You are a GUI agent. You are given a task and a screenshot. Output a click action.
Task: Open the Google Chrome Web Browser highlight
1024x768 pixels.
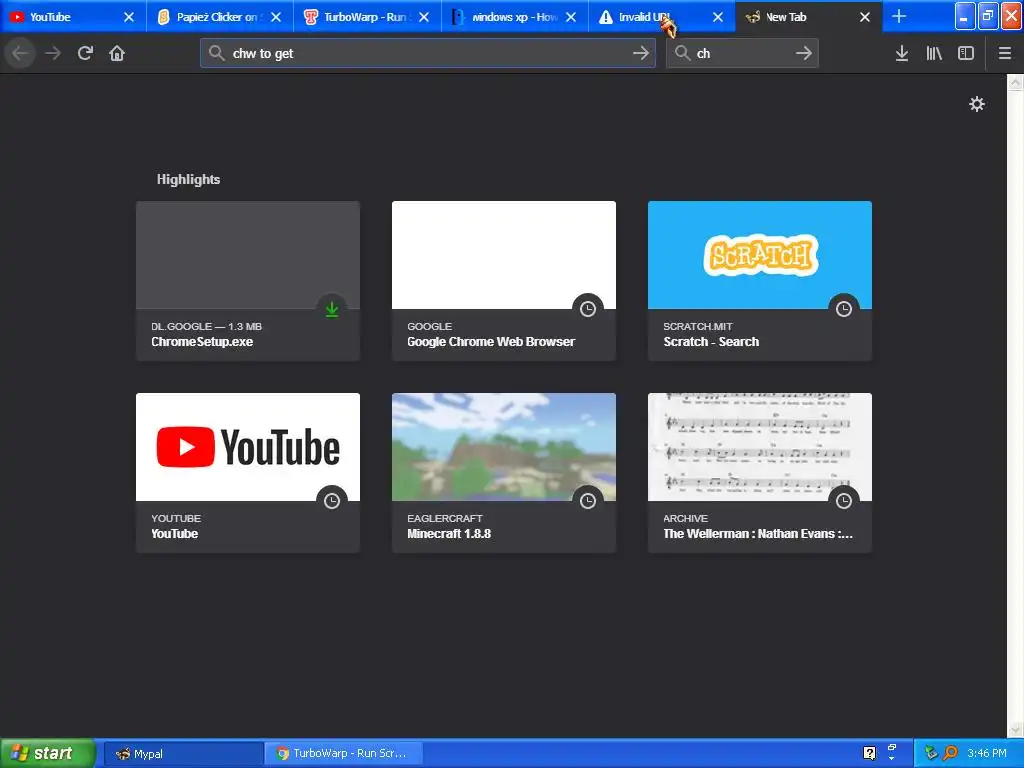click(x=504, y=281)
